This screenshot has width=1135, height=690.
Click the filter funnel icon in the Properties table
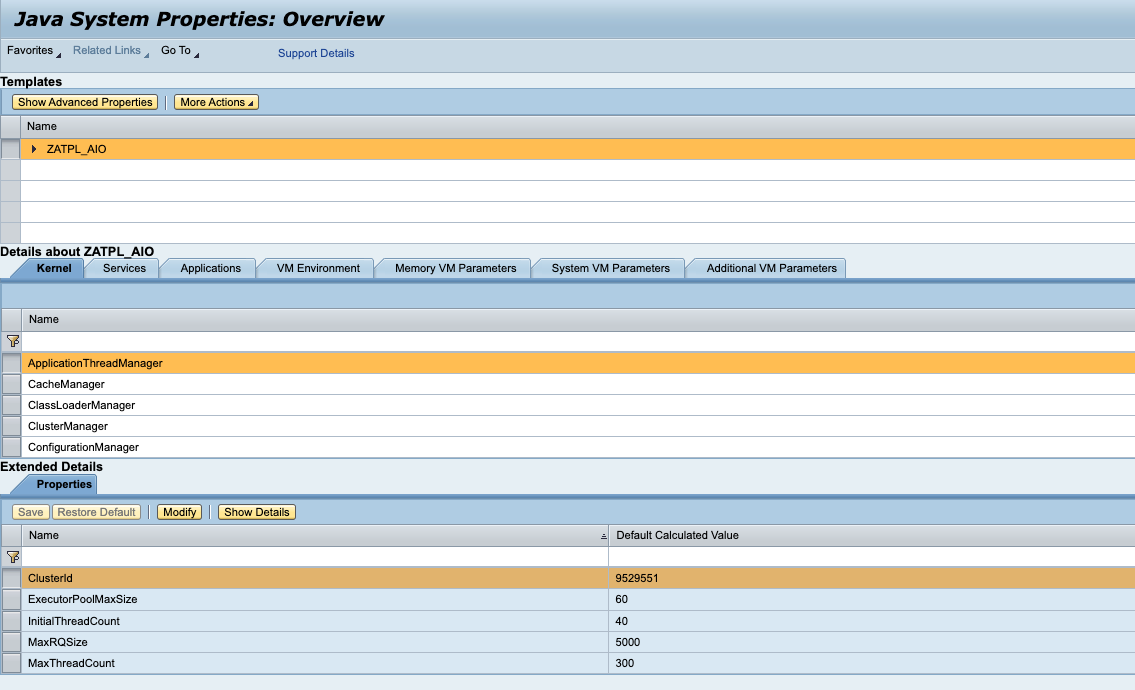coord(12,556)
